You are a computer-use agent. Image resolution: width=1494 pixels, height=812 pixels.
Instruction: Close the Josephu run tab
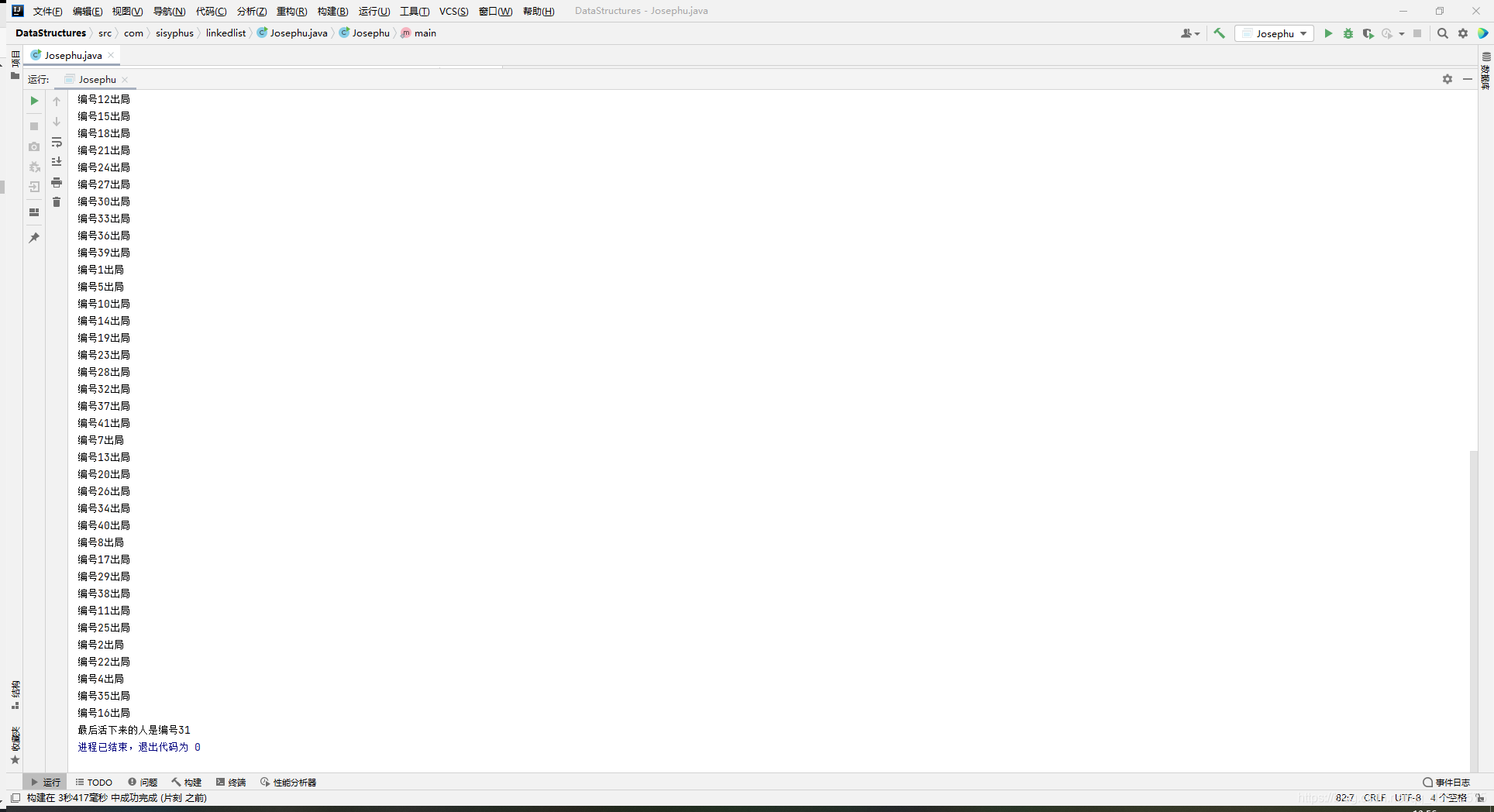[x=125, y=79]
